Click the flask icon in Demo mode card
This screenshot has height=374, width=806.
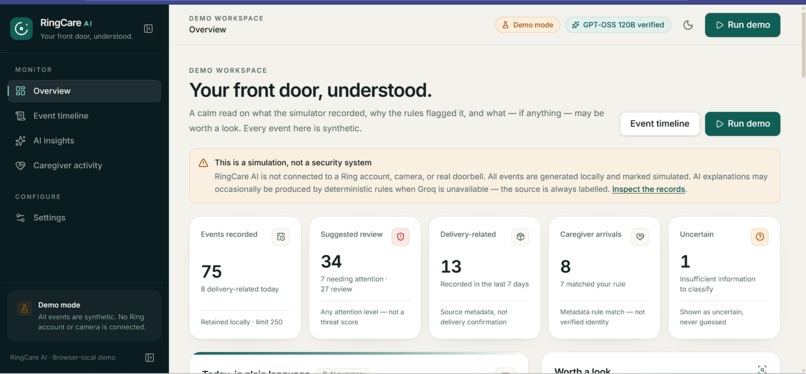[24, 308]
